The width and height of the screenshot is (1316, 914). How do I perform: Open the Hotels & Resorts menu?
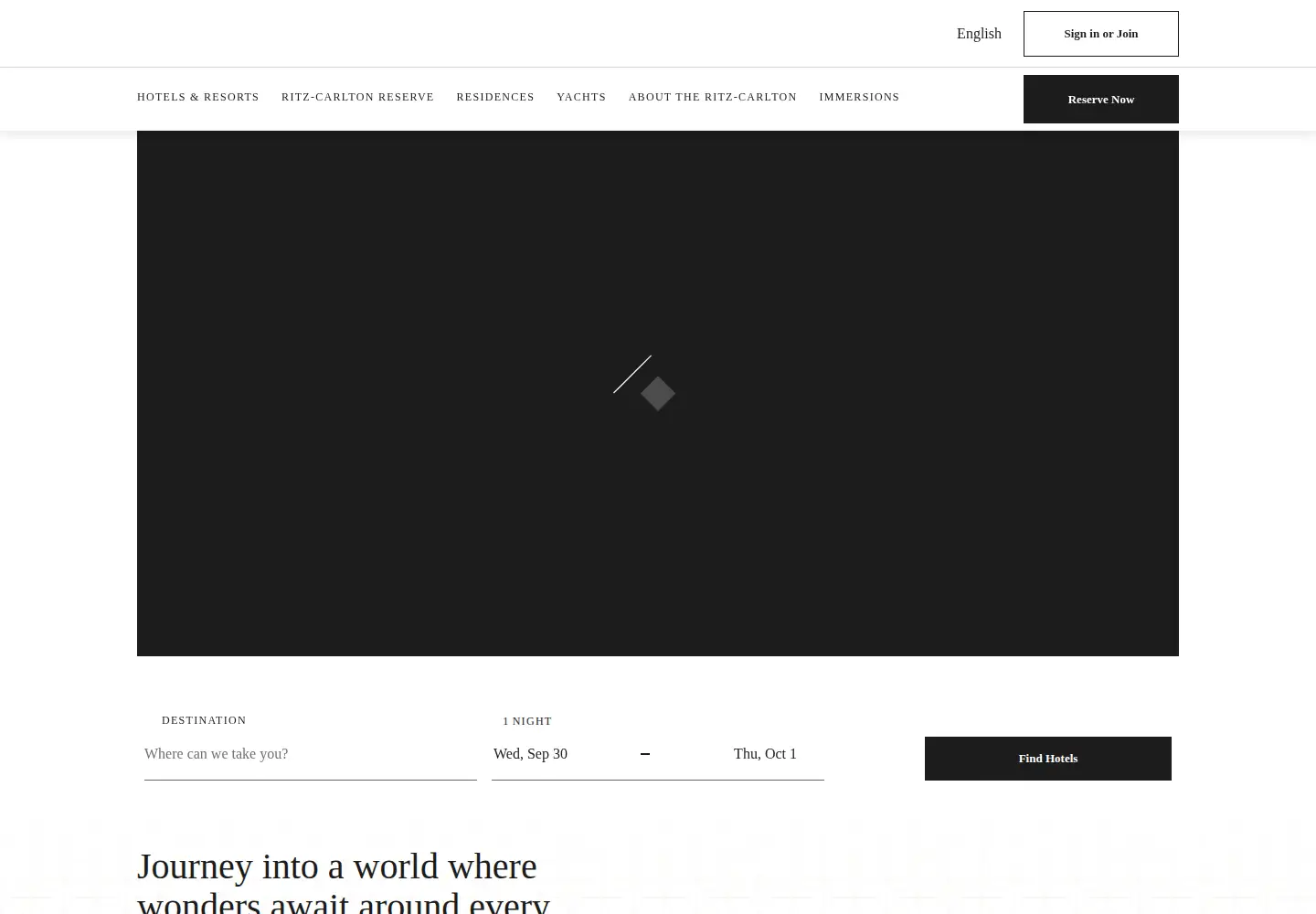coord(198,97)
